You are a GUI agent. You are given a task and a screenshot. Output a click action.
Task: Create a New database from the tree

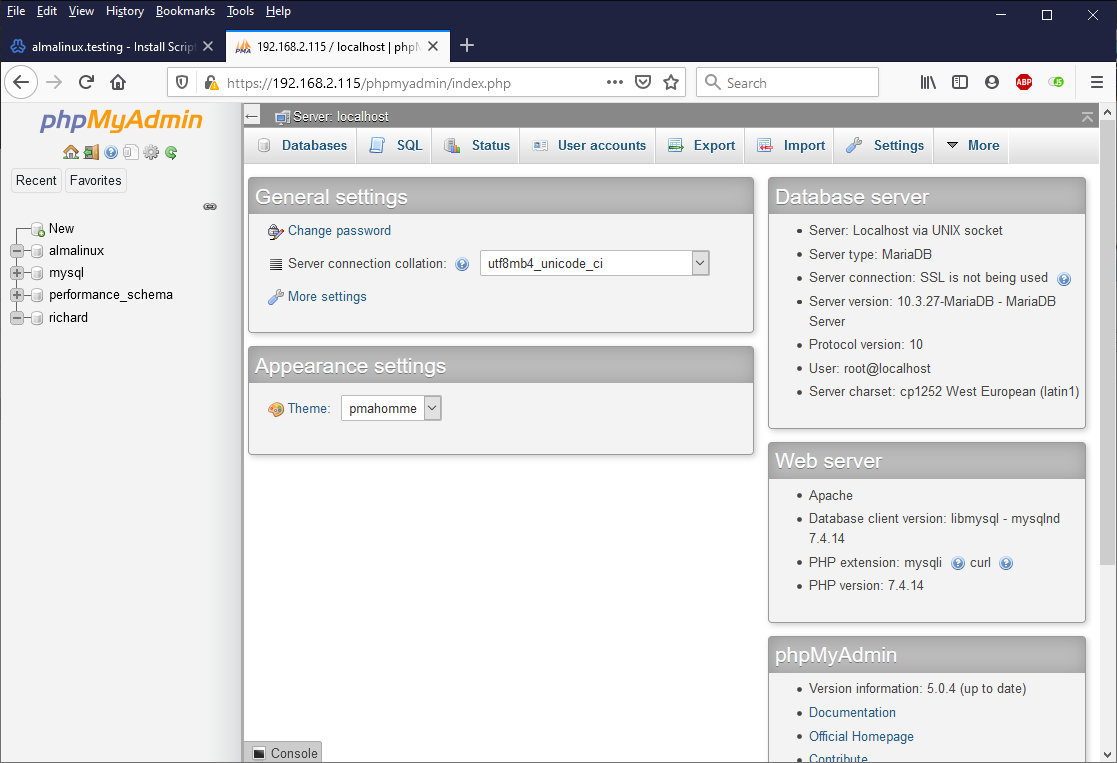pyautogui.click(x=61, y=229)
